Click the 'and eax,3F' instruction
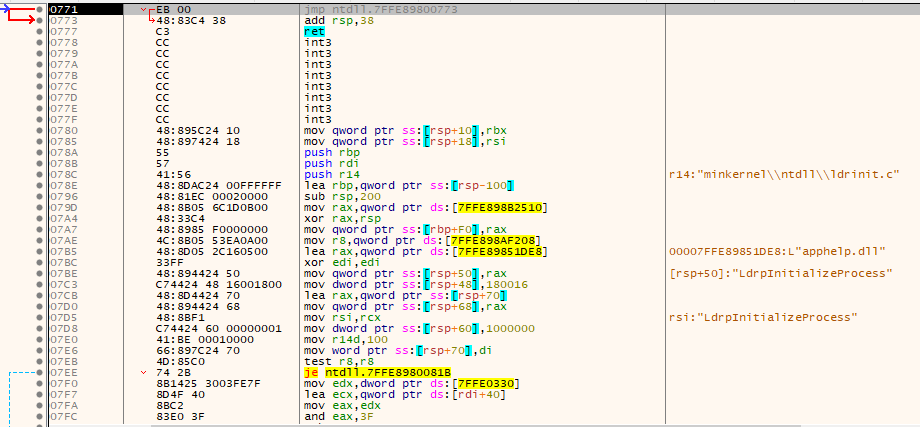This screenshot has width=920, height=427. [337, 416]
